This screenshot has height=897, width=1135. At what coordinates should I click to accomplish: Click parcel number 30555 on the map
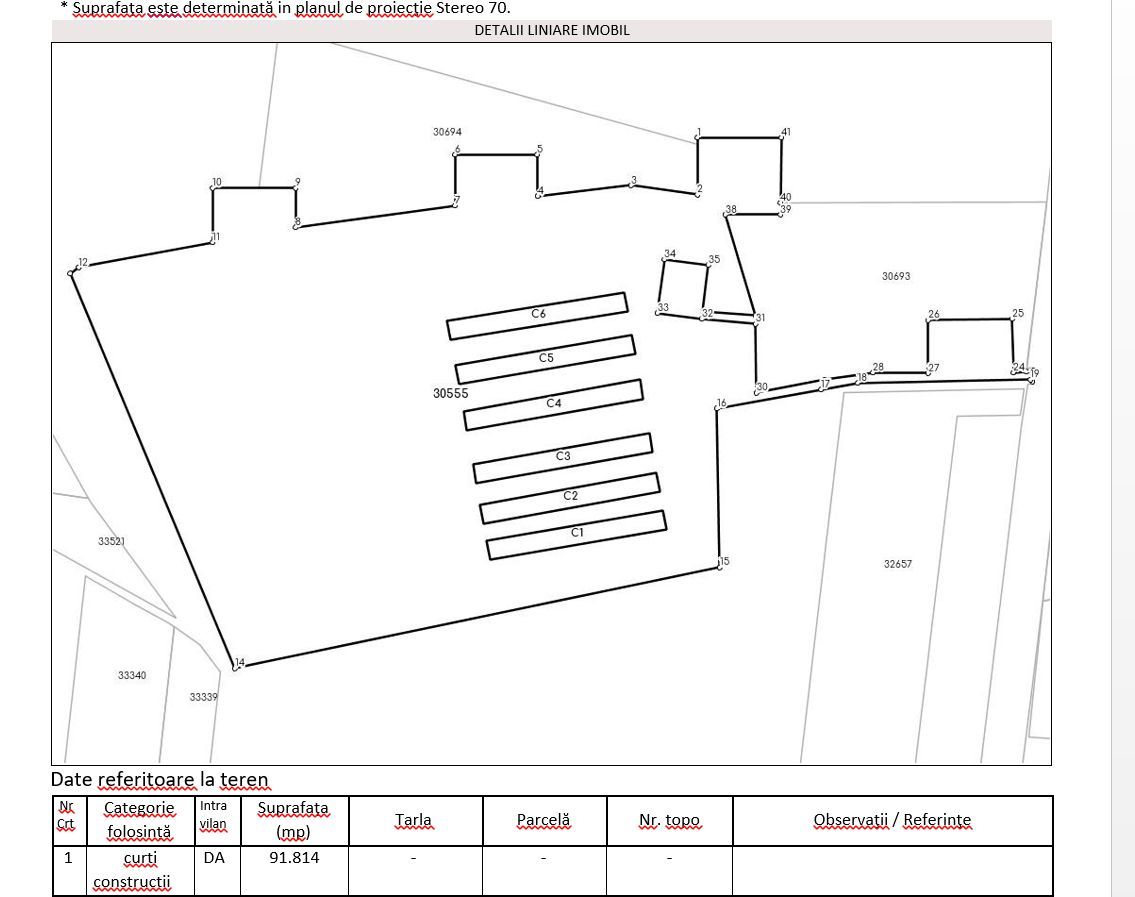[450, 394]
